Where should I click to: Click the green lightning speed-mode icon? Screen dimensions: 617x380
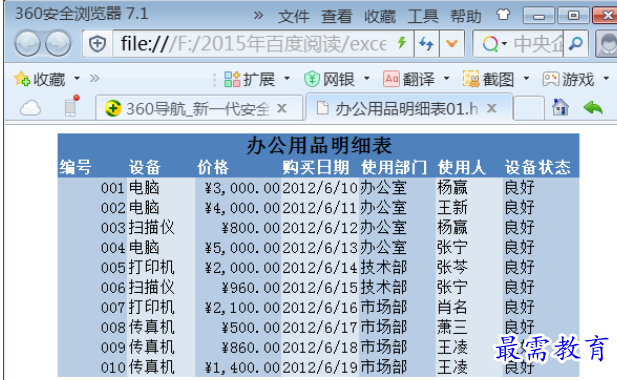[x=402, y=42]
